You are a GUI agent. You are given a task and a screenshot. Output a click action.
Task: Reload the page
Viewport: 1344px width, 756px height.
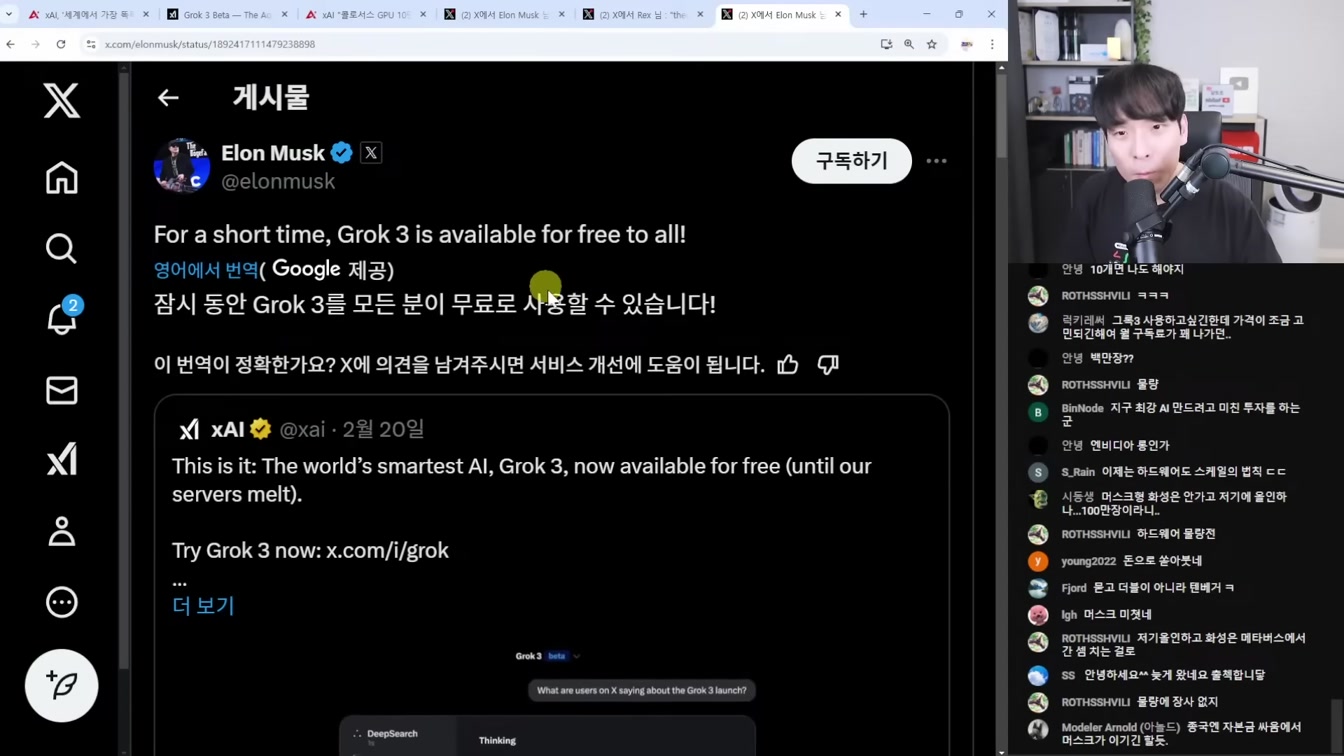click(x=61, y=44)
